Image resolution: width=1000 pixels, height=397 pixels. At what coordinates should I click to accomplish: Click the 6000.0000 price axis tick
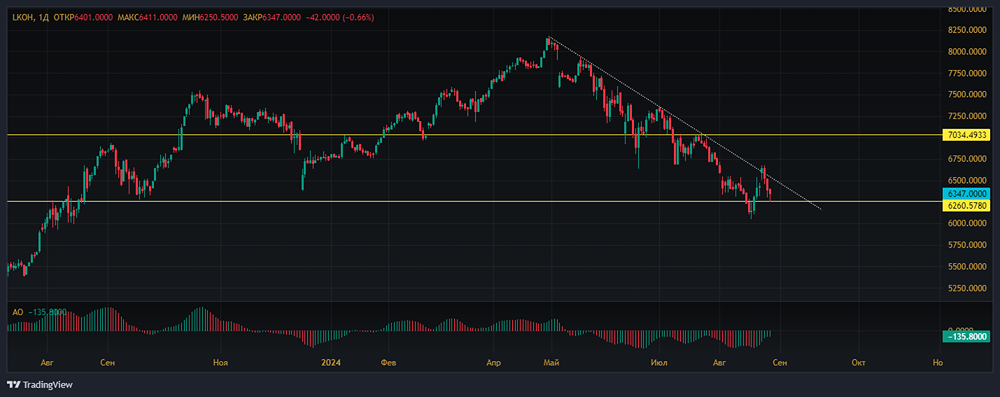point(967,223)
